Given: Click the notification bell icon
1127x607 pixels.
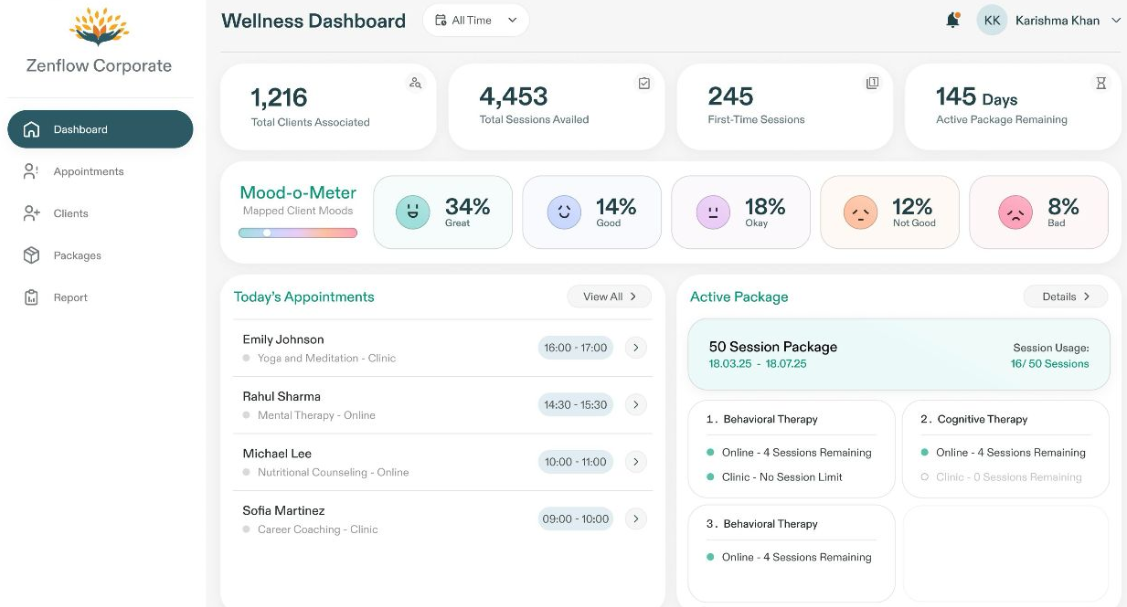Looking at the screenshot, I should click(952, 20).
